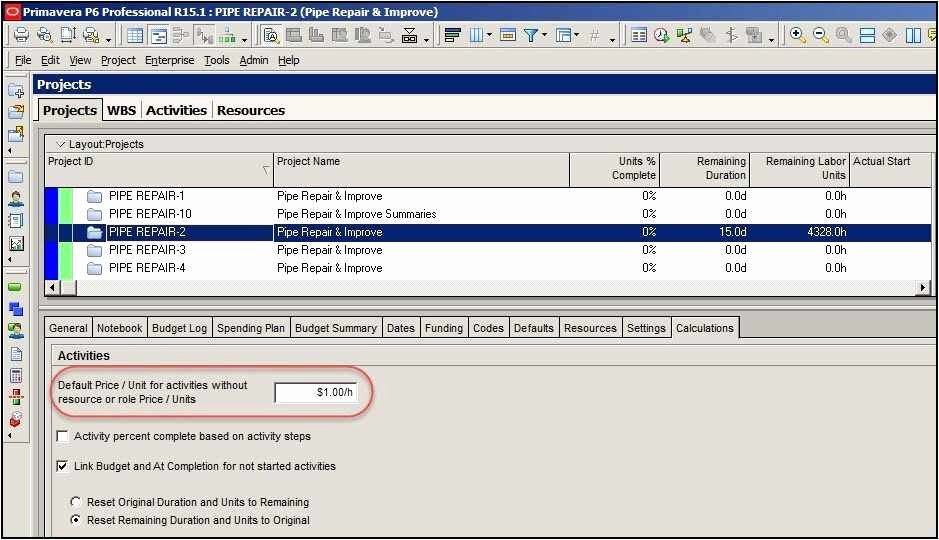Click the horizontal scrollbar left arrow
The height and width of the screenshot is (540, 939).
53,288
